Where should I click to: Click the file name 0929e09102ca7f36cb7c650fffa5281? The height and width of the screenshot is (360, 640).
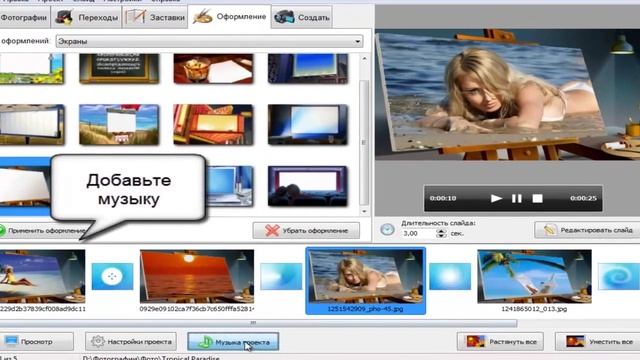197,309
